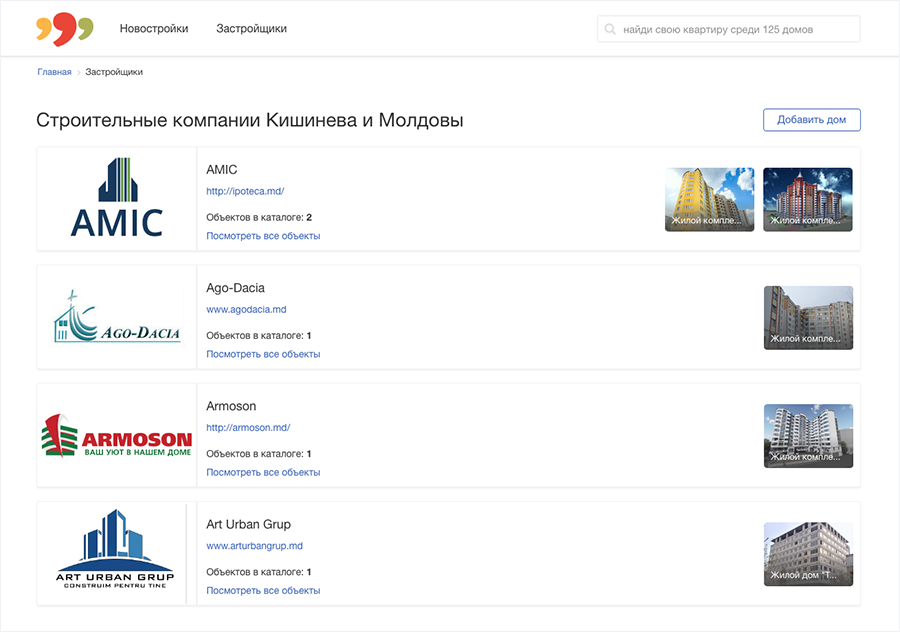Go to the Главная breadcrumb link
The height and width of the screenshot is (633, 900).
[x=55, y=72]
